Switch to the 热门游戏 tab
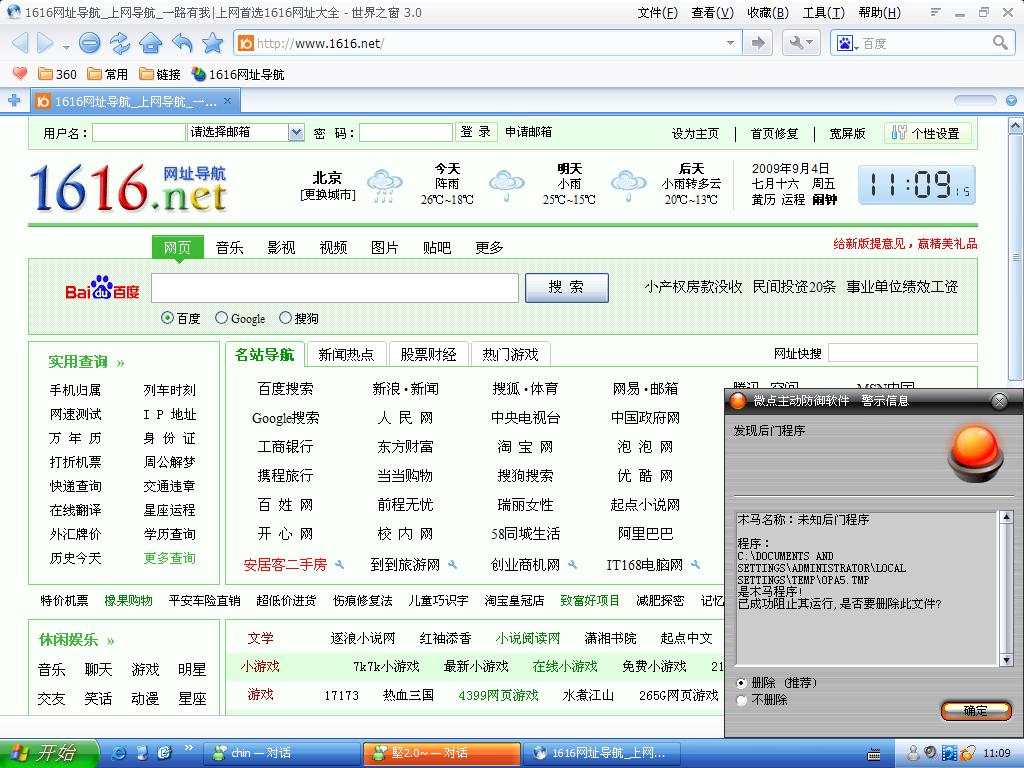 coord(511,355)
